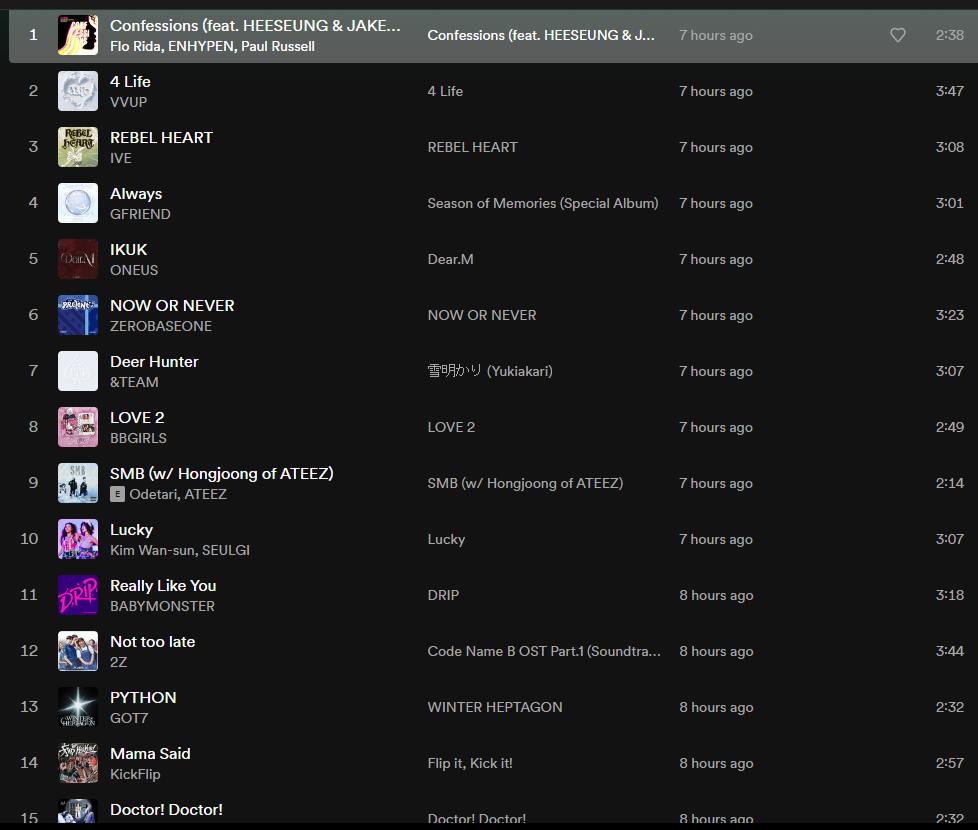Open the Confessions album cover thumbnail
The width and height of the screenshot is (978, 830).
point(78,35)
